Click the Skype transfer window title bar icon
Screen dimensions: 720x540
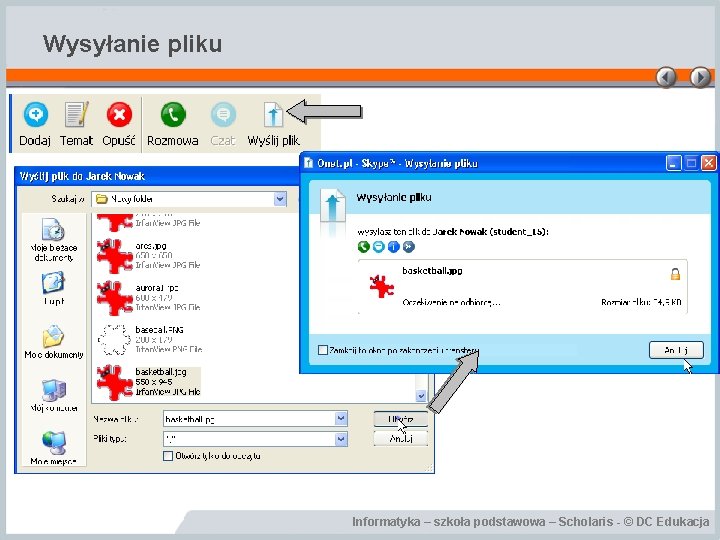click(x=309, y=163)
